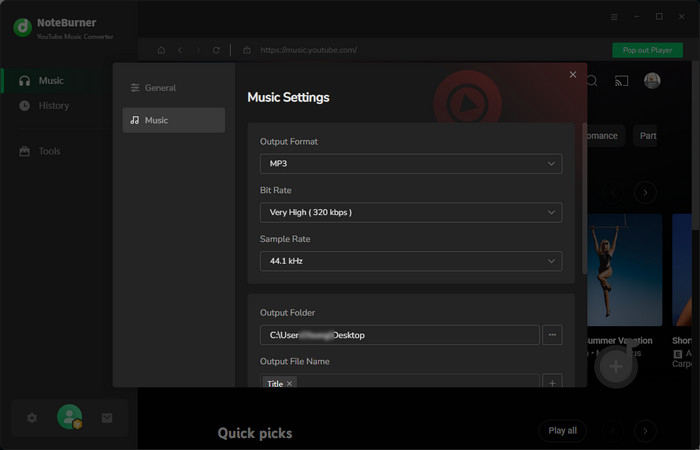Expand the Bit Rate dropdown
The width and height of the screenshot is (700, 450).
[410, 212]
